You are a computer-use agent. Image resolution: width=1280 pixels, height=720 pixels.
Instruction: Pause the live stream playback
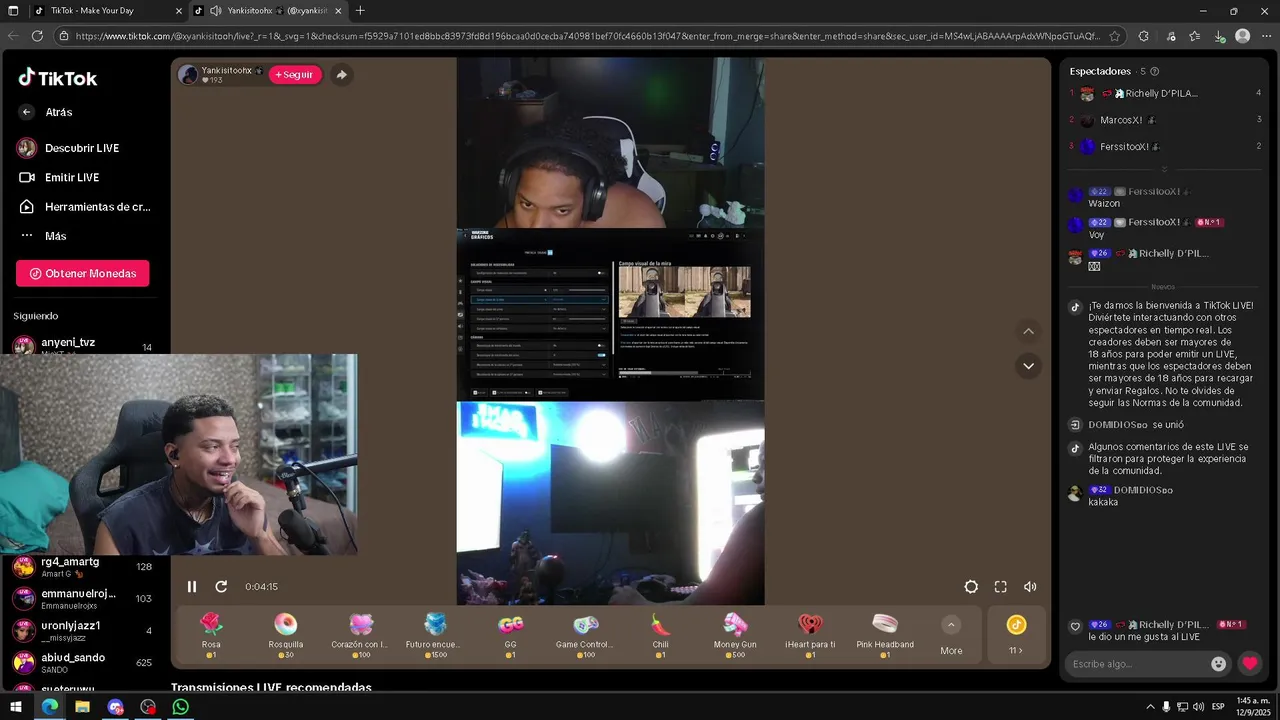point(192,587)
